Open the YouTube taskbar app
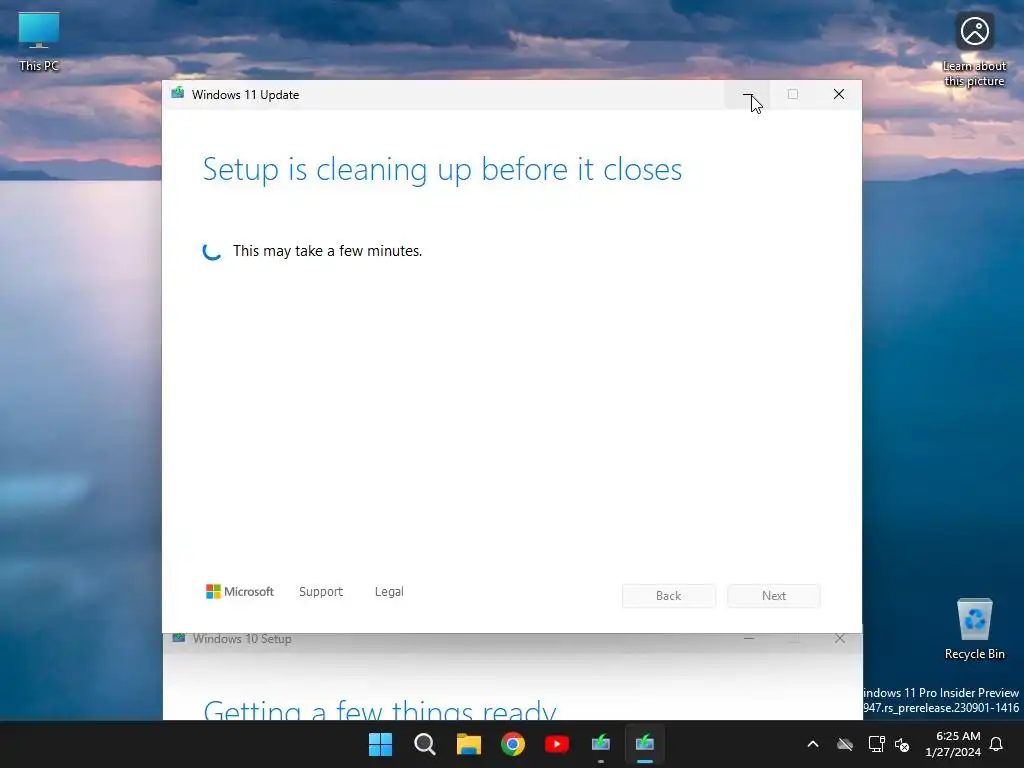The width and height of the screenshot is (1024, 768). (556, 744)
